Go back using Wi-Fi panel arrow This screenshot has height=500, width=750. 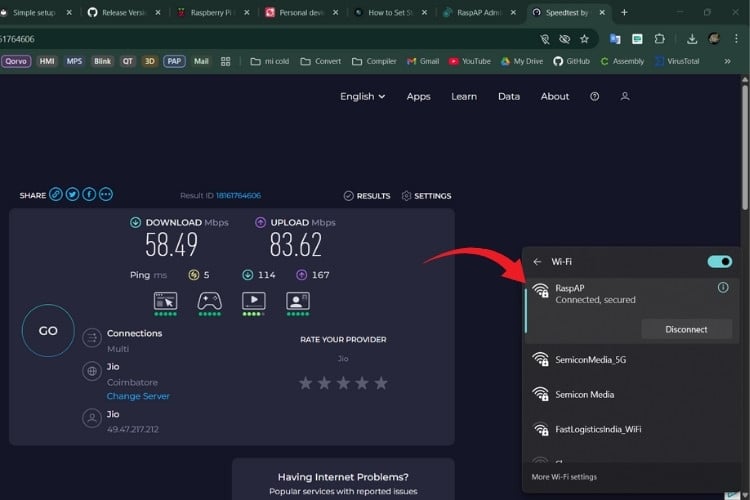coord(537,262)
